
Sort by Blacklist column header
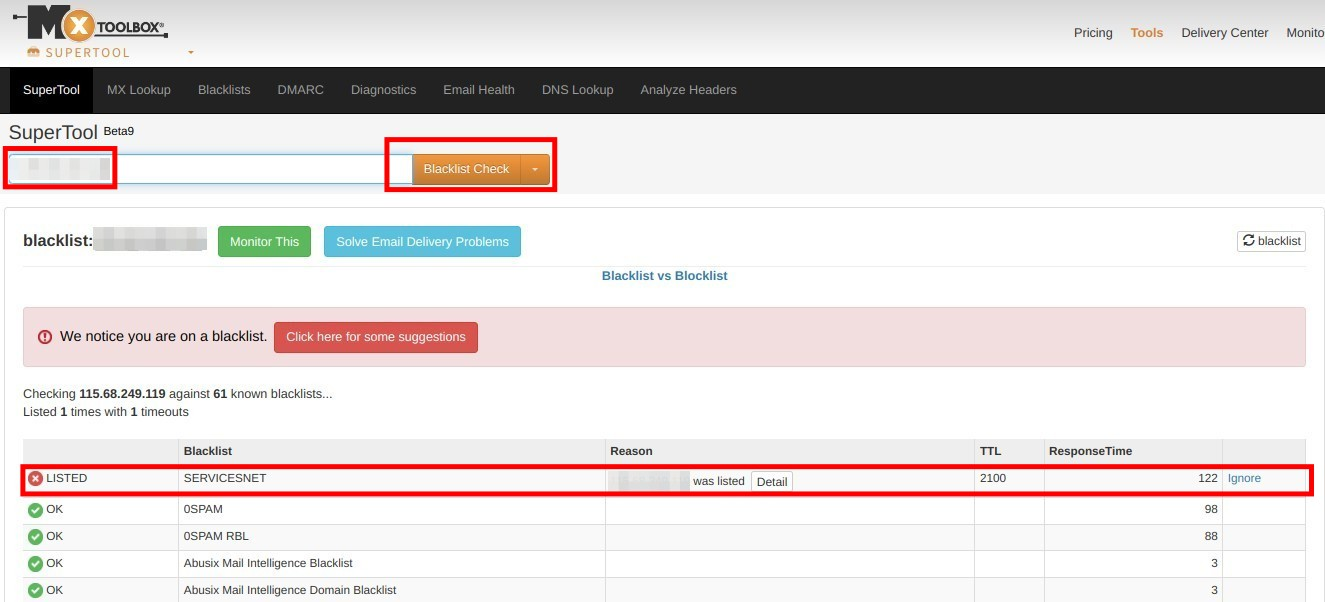(x=208, y=451)
